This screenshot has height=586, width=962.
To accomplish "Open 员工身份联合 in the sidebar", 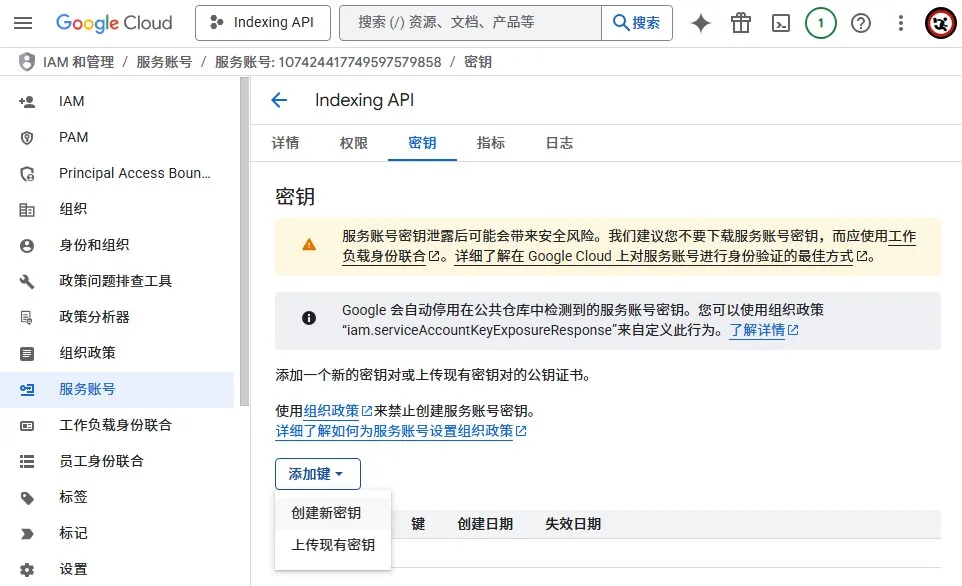I will (117, 461).
